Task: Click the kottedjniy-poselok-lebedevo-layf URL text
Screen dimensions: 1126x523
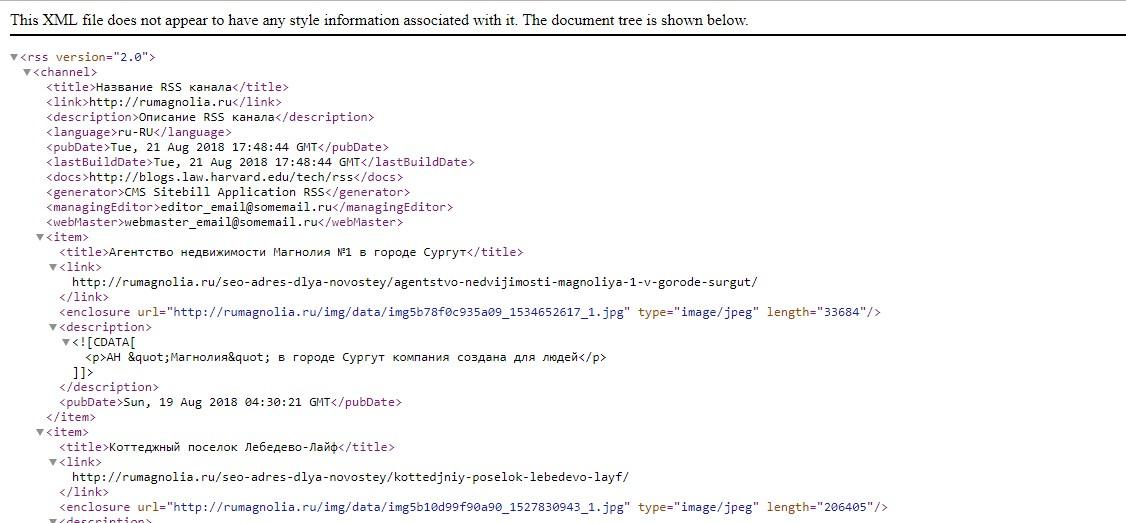Action: pos(350,477)
